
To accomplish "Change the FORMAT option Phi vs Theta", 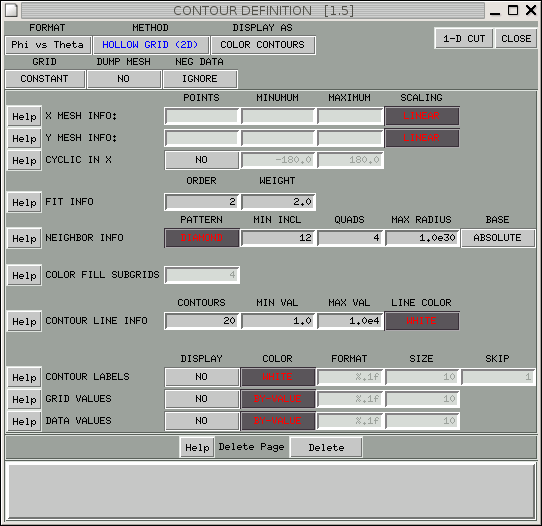I will point(48,45).
